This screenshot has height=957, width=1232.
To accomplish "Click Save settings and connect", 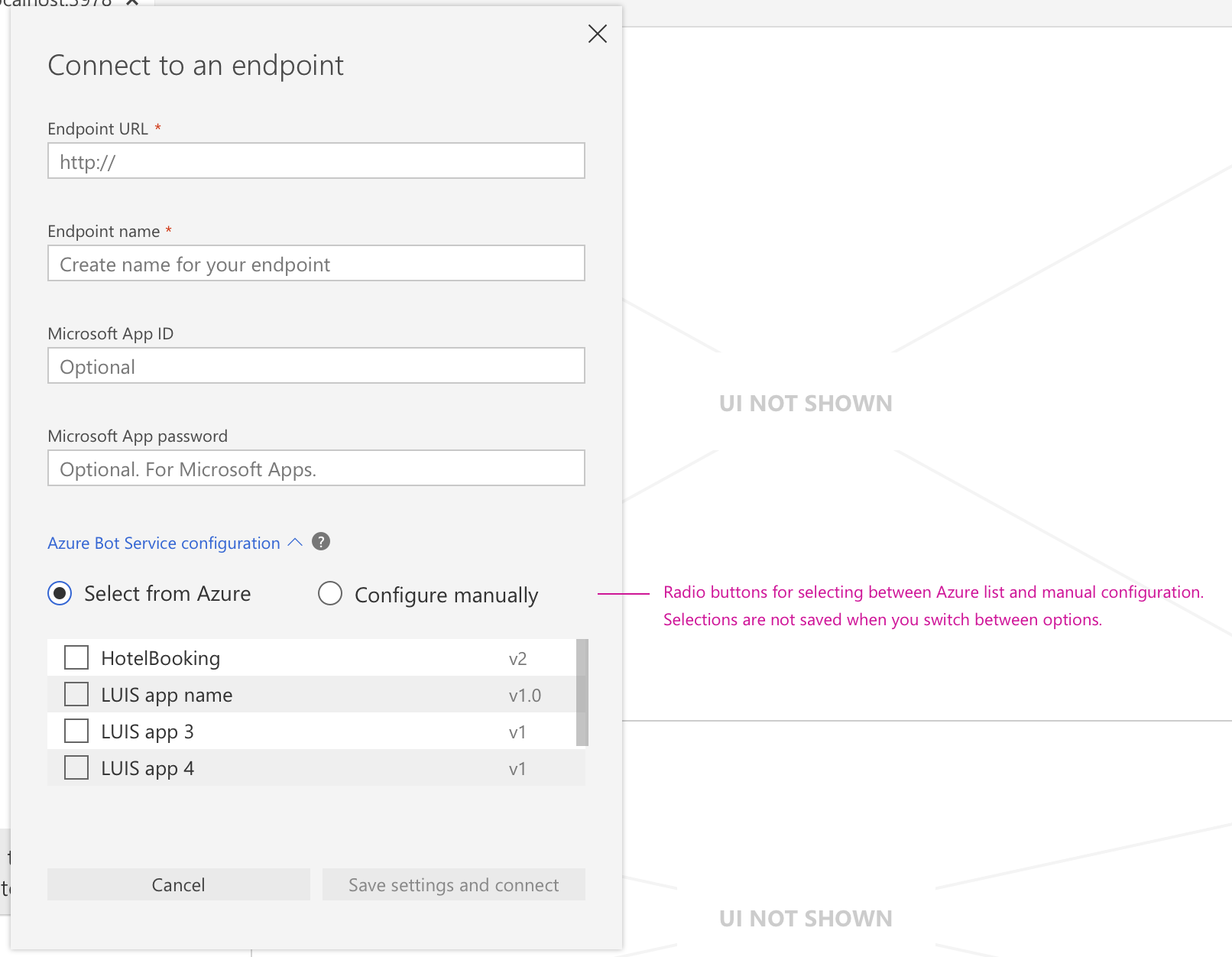I will pyautogui.click(x=453, y=884).
